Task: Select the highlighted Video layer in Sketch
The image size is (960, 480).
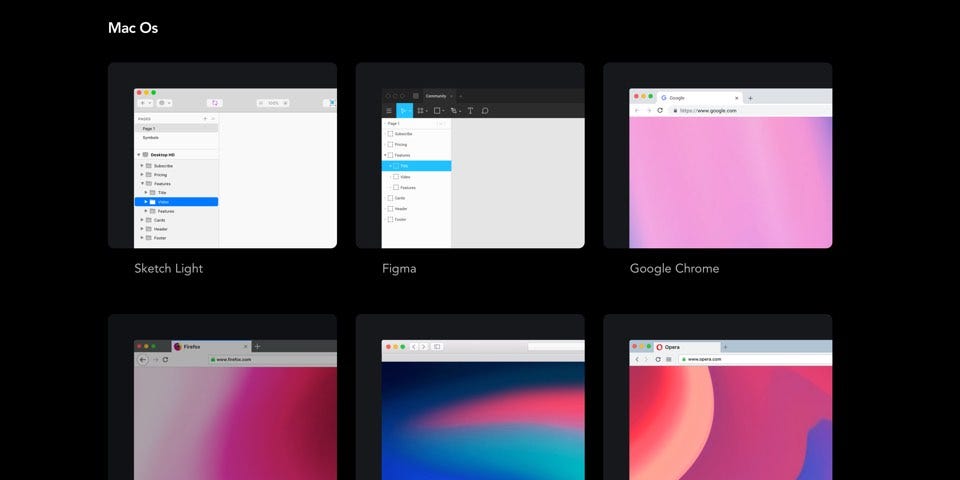Action: (176, 201)
